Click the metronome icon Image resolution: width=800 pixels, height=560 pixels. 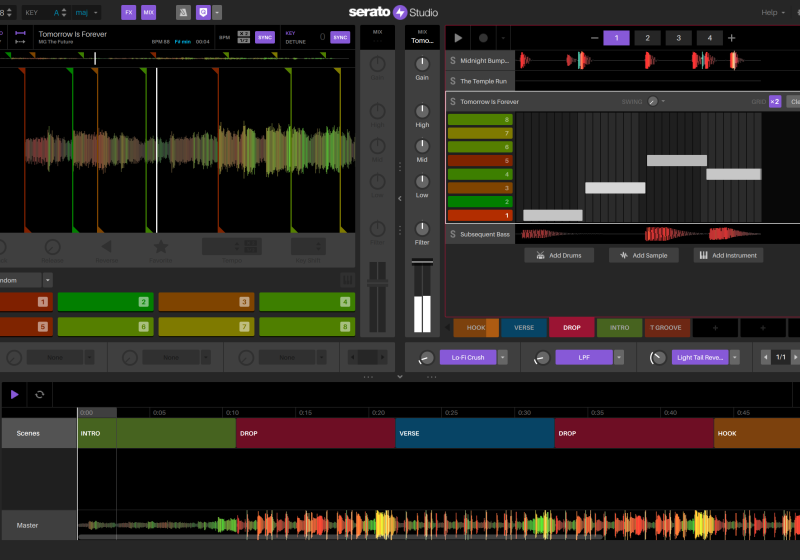183,12
